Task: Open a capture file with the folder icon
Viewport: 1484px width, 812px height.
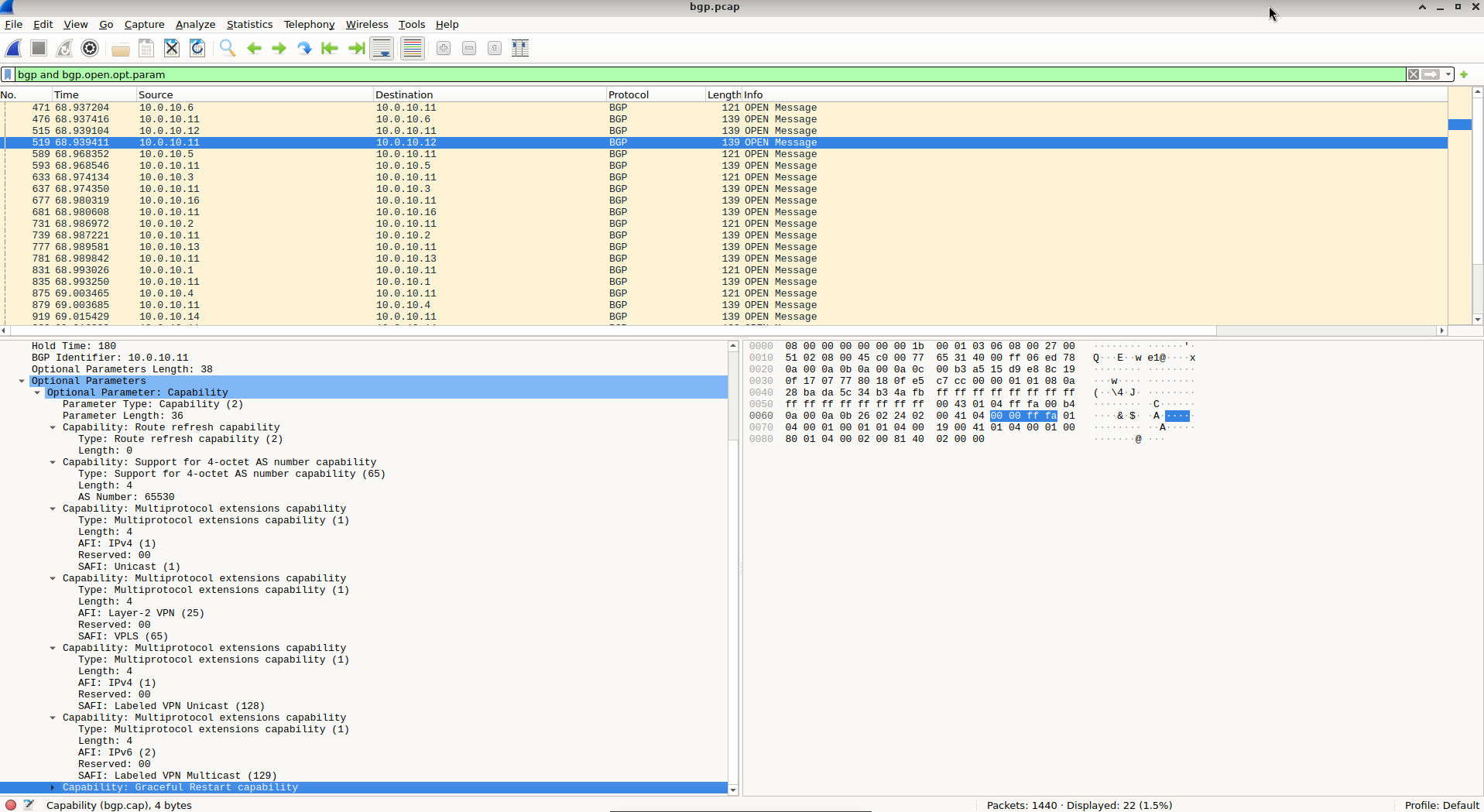Action: pos(120,48)
